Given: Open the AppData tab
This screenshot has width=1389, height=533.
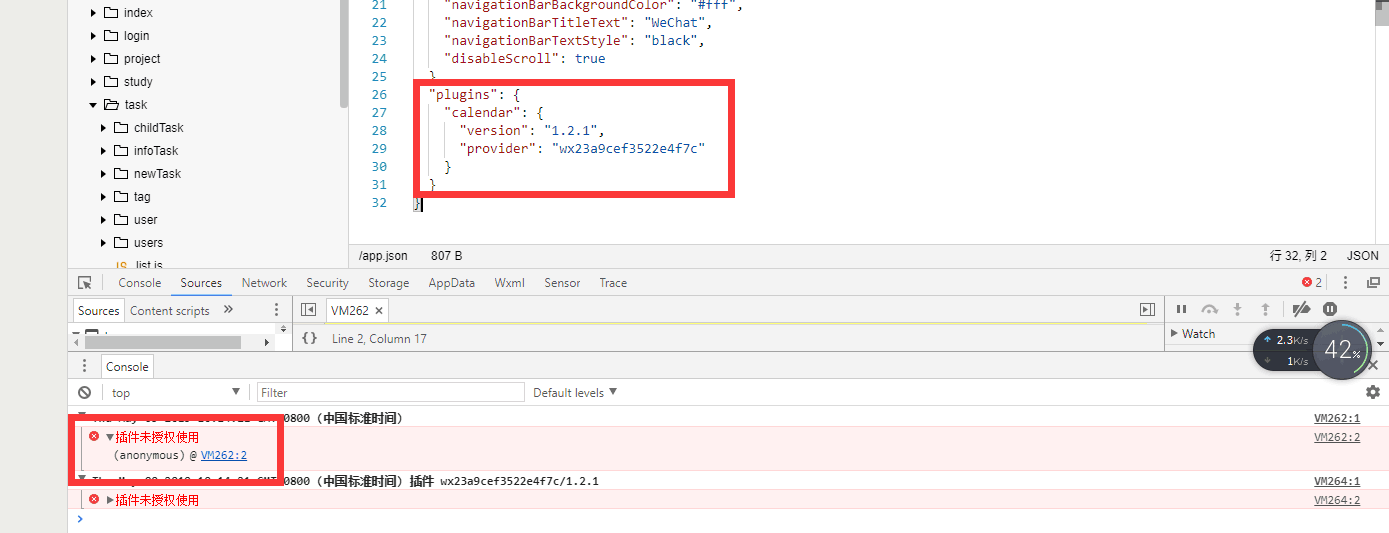Looking at the screenshot, I should coord(452,283).
